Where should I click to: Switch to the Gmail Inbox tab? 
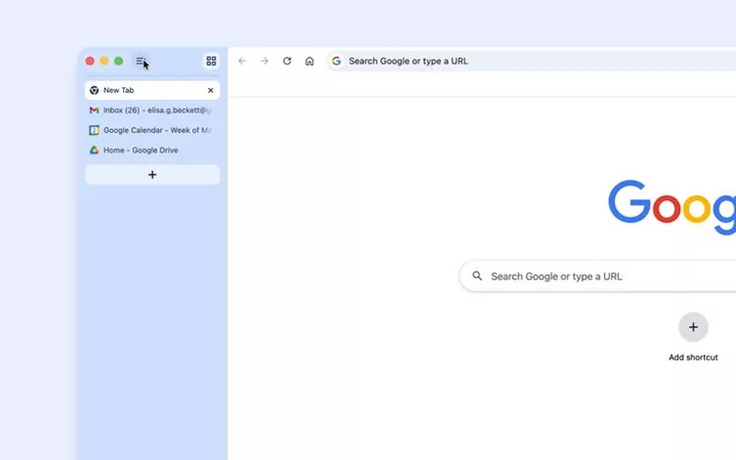[152, 110]
